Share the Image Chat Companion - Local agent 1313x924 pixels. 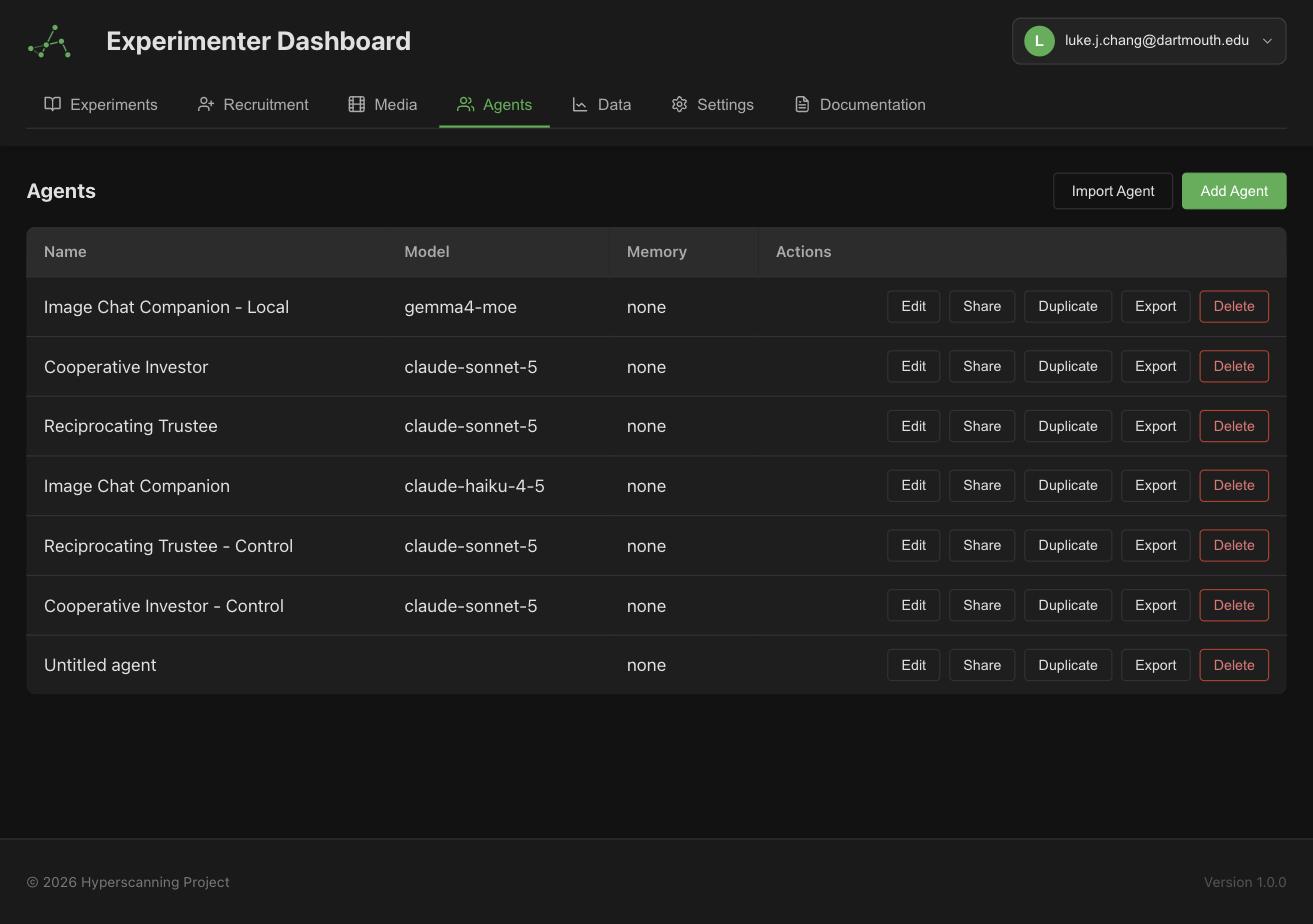[982, 307]
